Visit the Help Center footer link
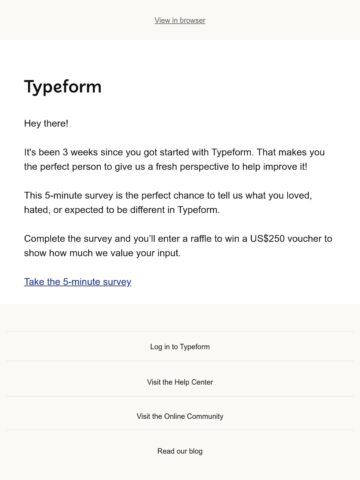 tap(180, 382)
